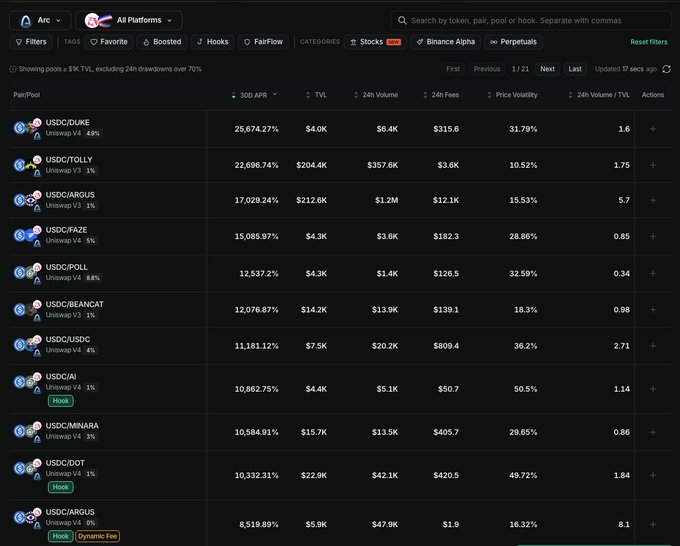Click plus action for USDC/POLL row

click(653, 274)
